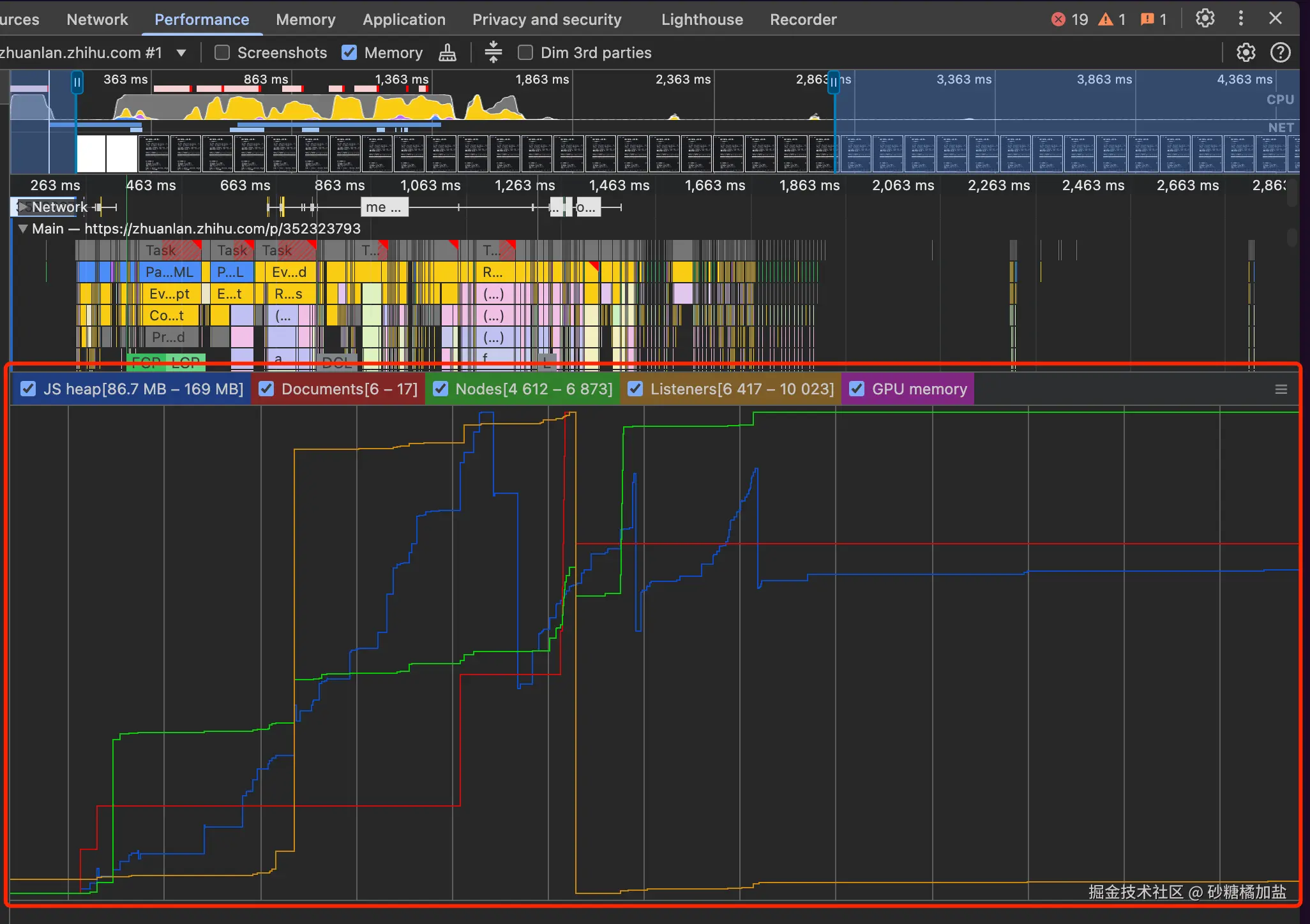Image resolution: width=1310 pixels, height=924 pixels.
Task: Switch to the Application tab
Action: [403, 19]
